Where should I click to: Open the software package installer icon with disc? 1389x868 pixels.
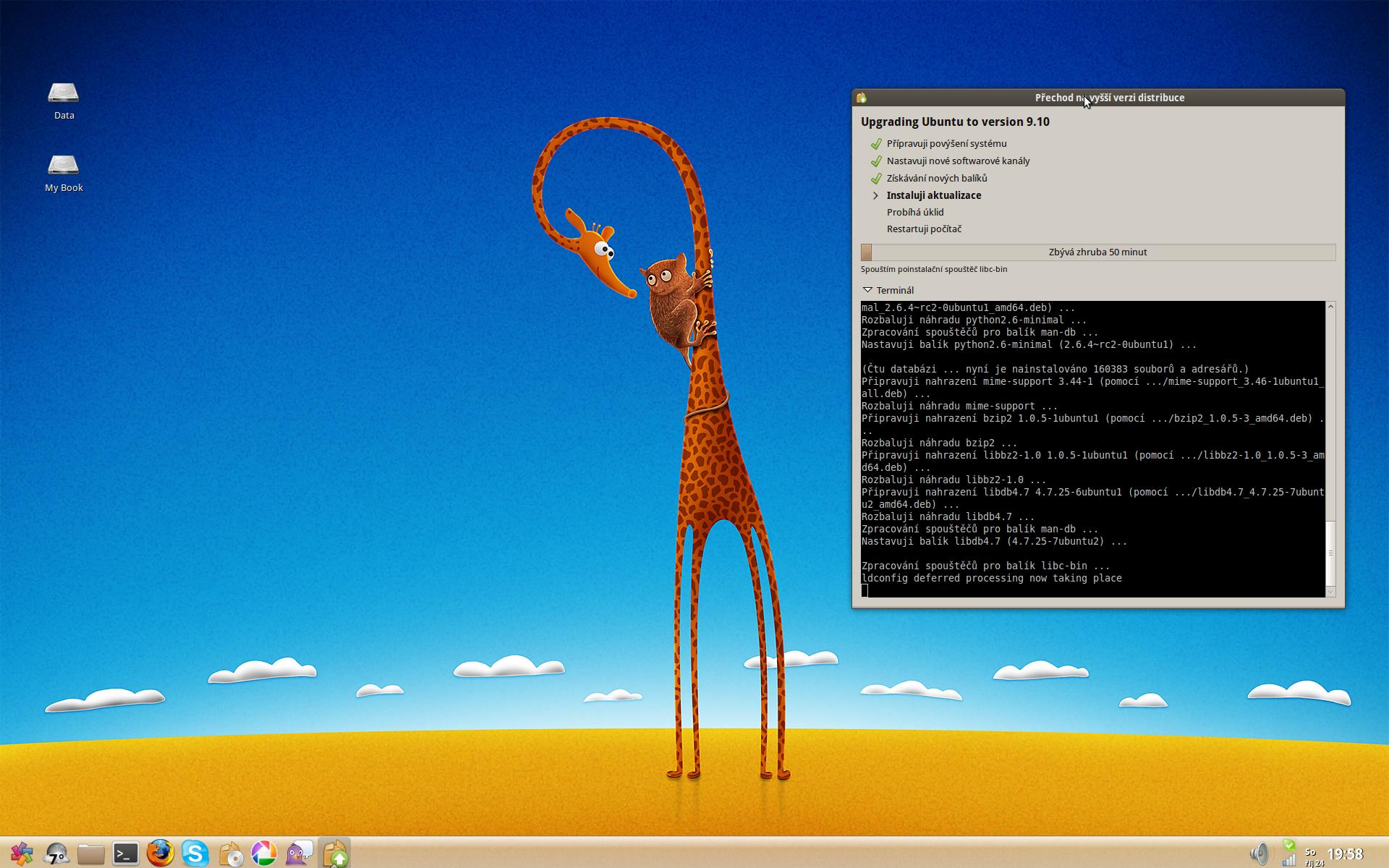[x=230, y=854]
